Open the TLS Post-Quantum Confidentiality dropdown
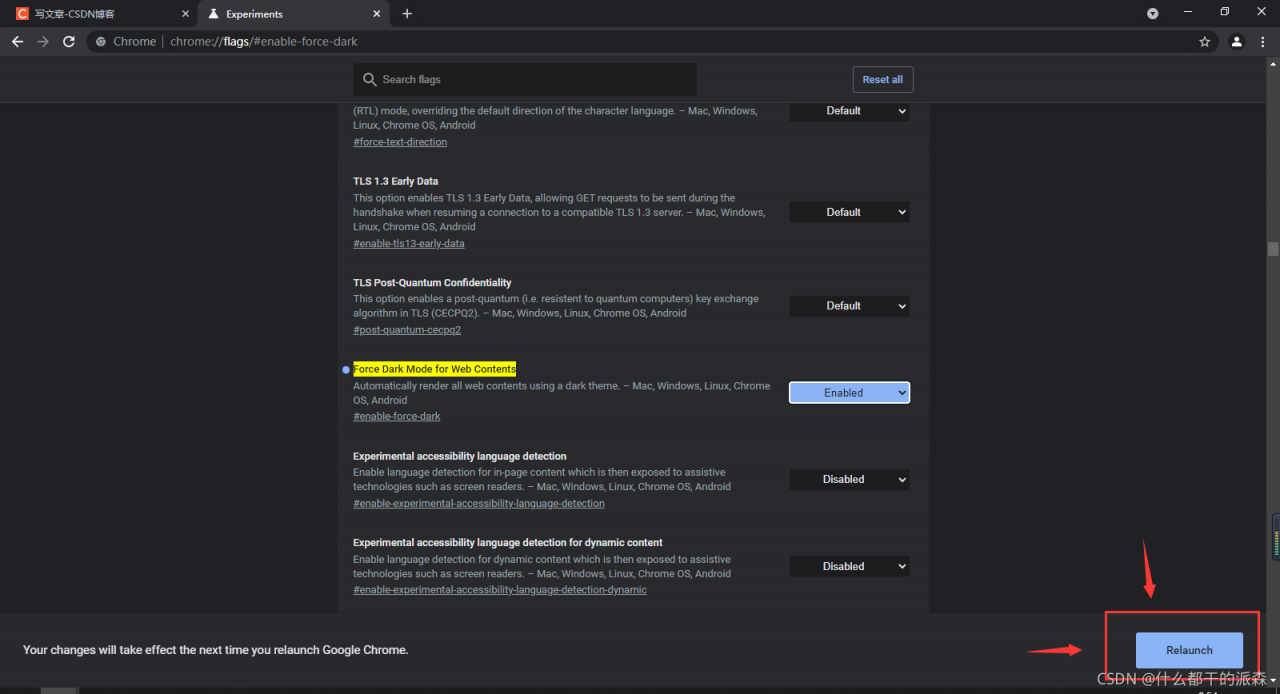This screenshot has height=694, width=1280. point(850,306)
